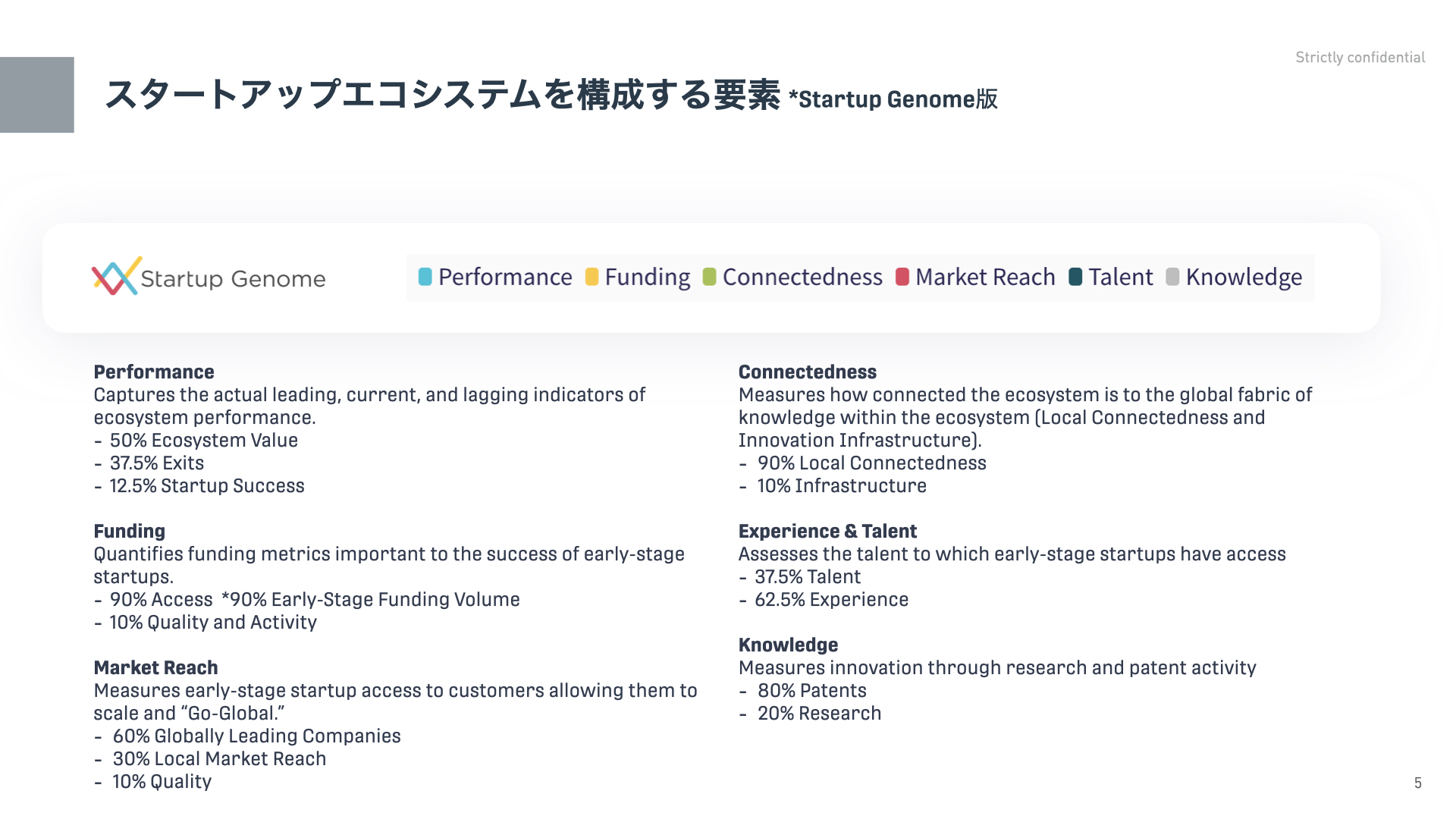This screenshot has height=819, width=1456.
Task: Click the dark teal Talent legend swatch
Action: pyautogui.click(x=1075, y=277)
